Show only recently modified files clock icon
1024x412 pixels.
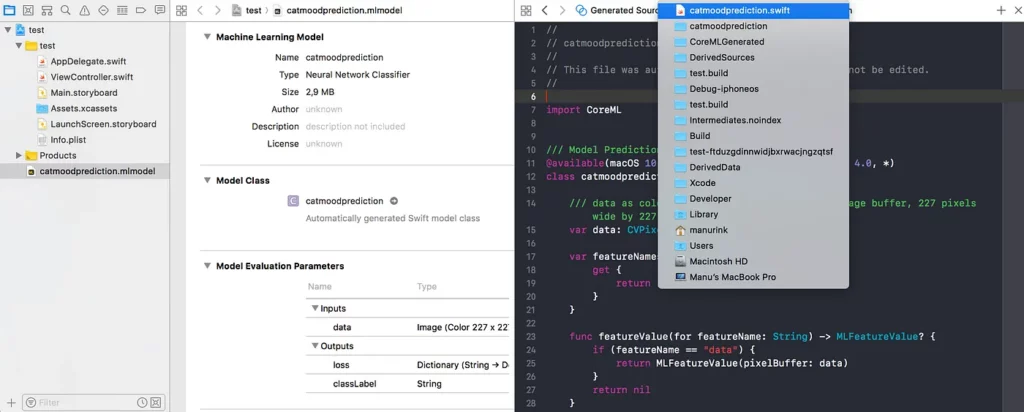click(142, 402)
